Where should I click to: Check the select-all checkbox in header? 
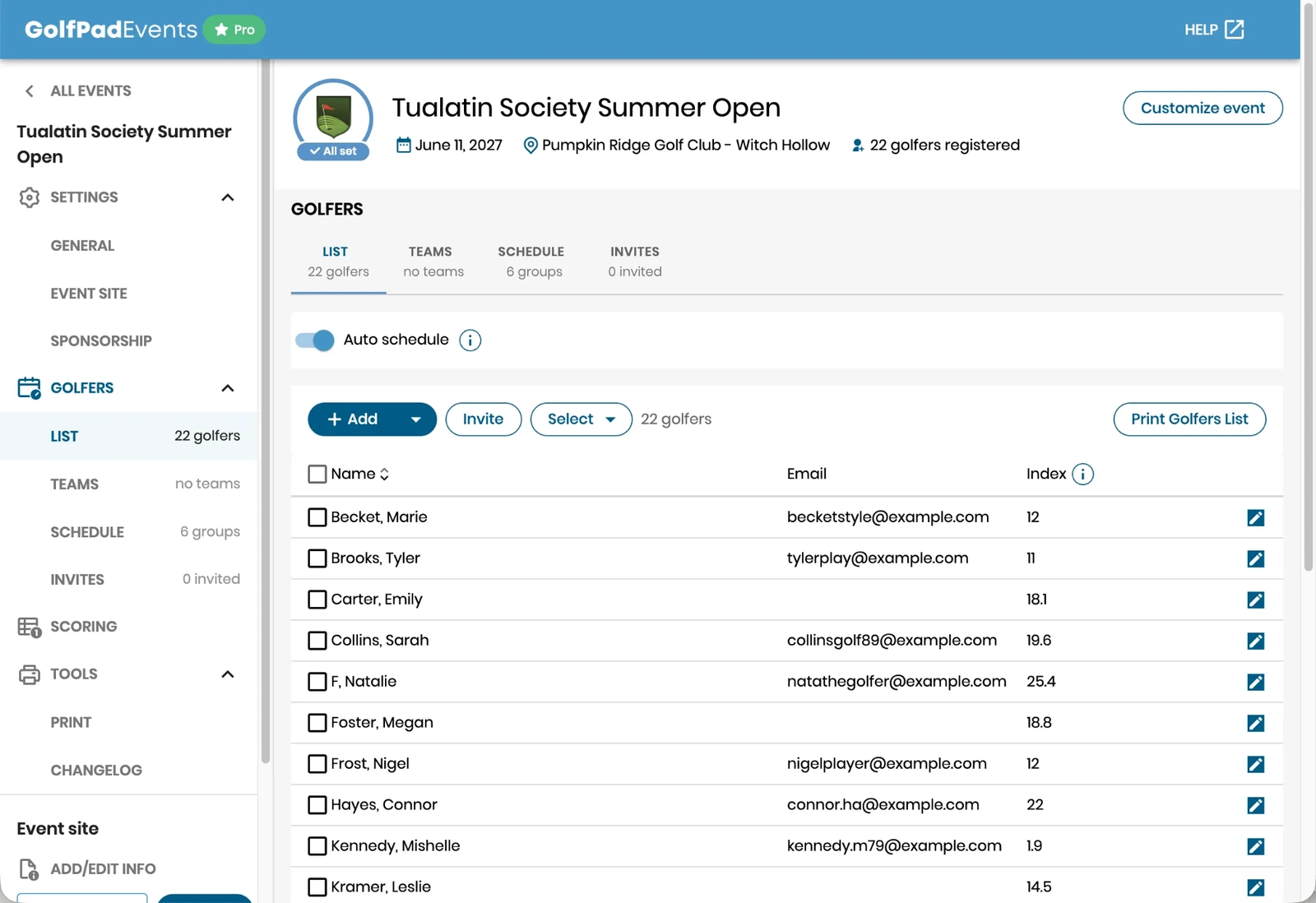(317, 475)
